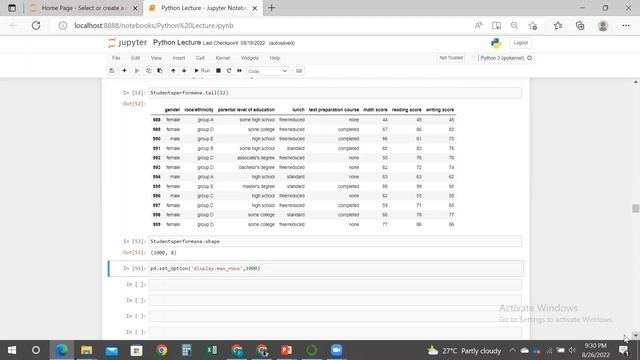Open the browser profile icon
This screenshot has width=640, height=360.
point(603,25)
